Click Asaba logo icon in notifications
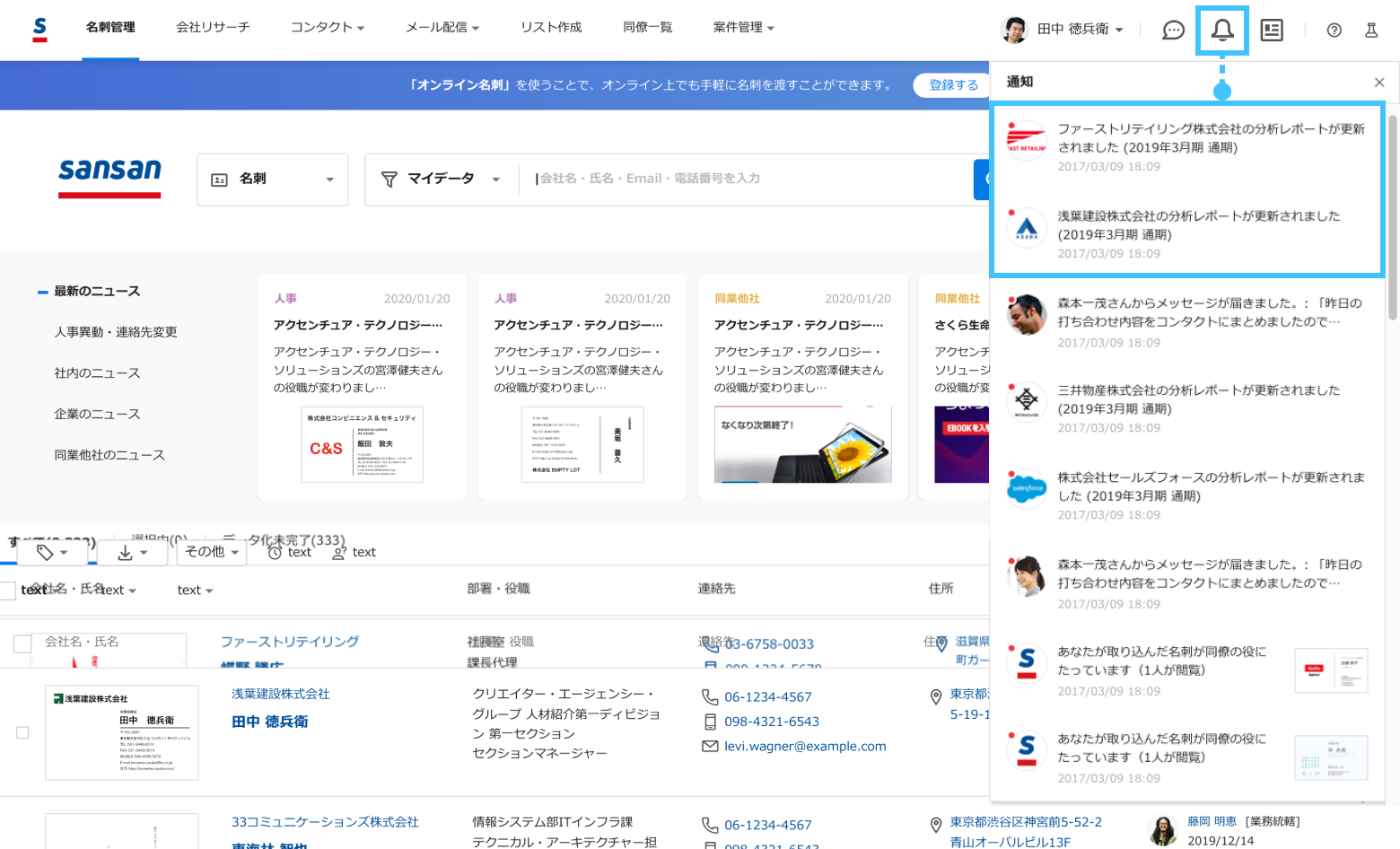 click(1027, 227)
